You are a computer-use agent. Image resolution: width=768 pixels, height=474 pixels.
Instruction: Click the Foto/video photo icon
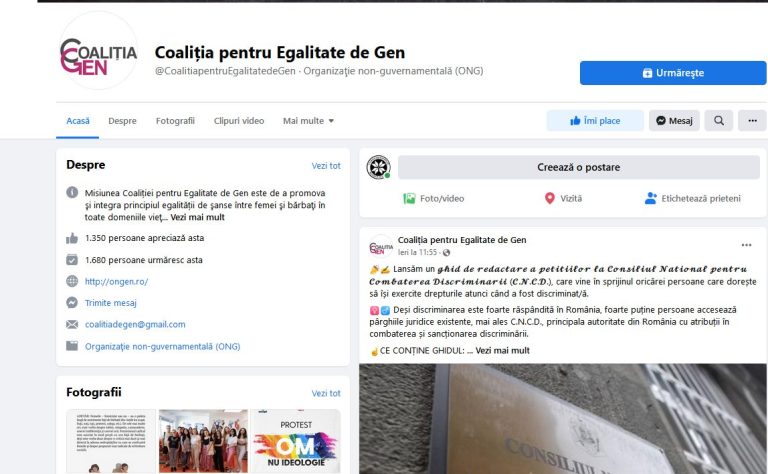(x=409, y=198)
